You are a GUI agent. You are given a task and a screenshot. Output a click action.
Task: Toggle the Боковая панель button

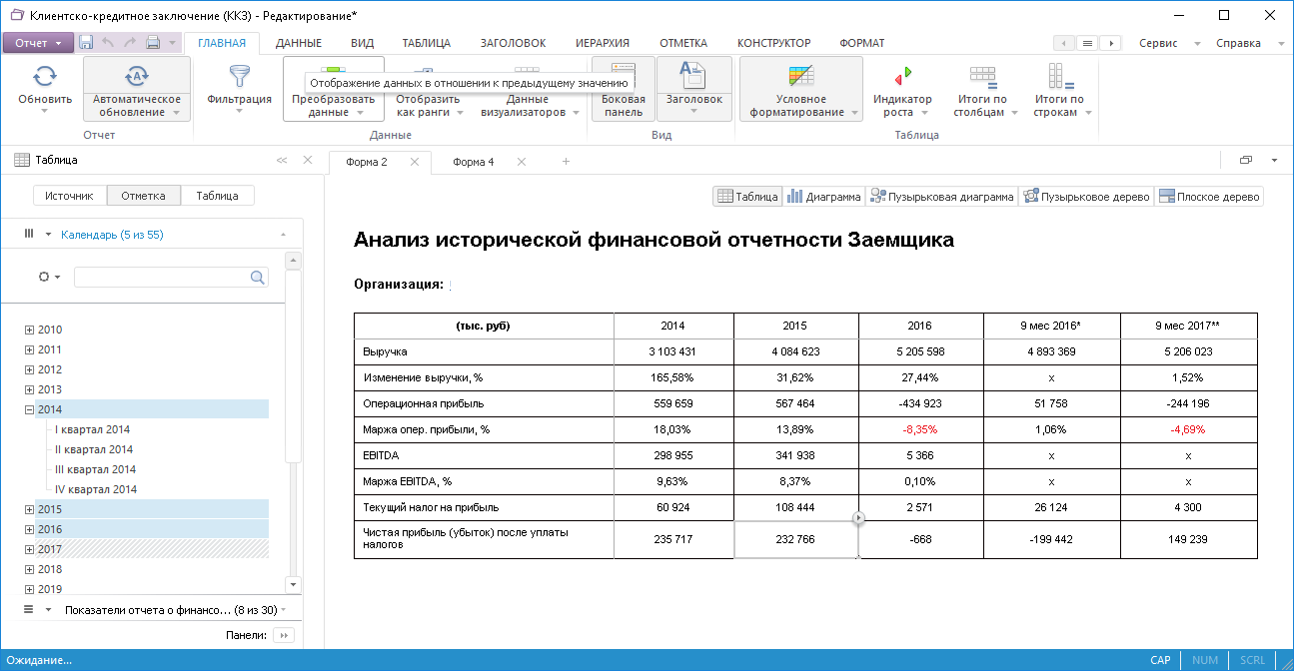[623, 88]
